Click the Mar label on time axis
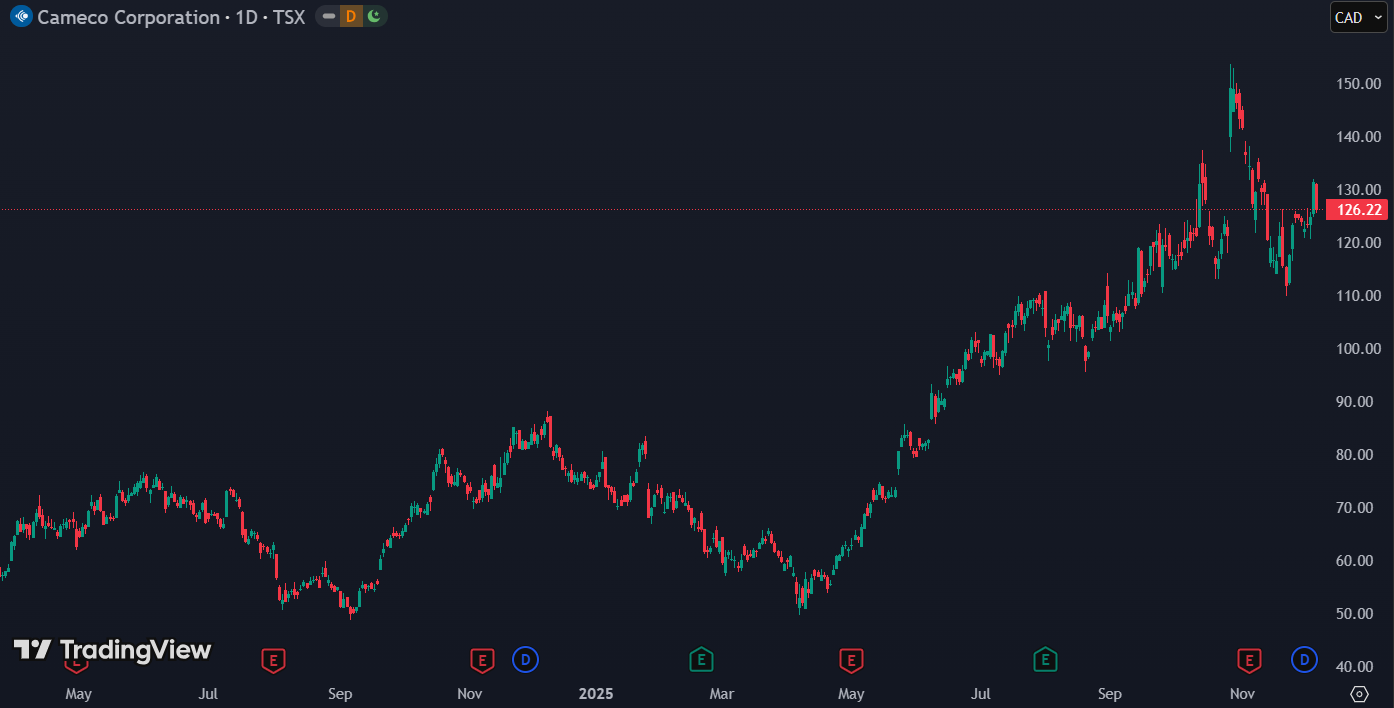Viewport: 1394px width, 708px height. (722, 694)
